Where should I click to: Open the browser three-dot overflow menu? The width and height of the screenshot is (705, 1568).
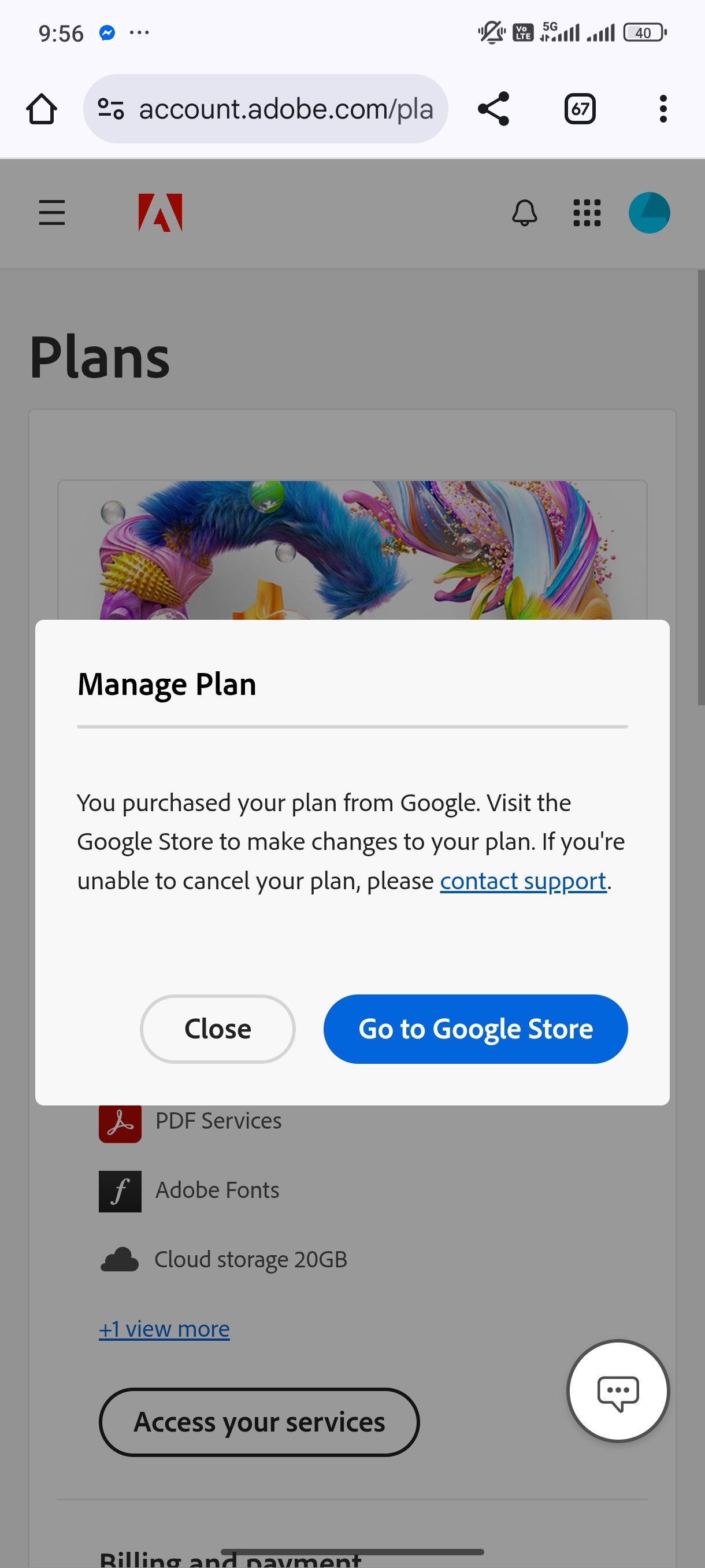point(663,109)
